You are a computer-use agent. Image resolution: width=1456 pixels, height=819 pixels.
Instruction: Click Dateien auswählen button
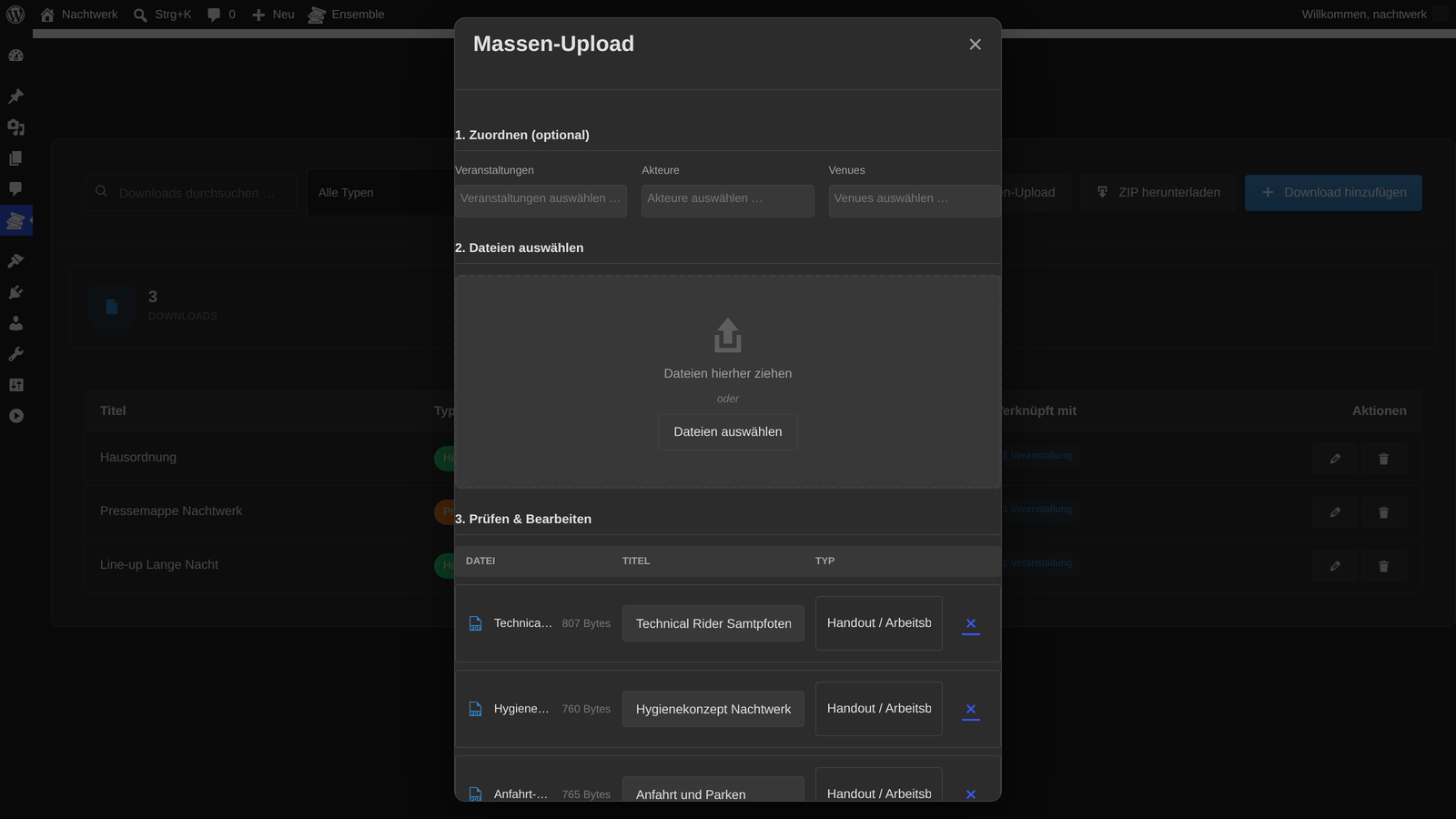point(728,432)
